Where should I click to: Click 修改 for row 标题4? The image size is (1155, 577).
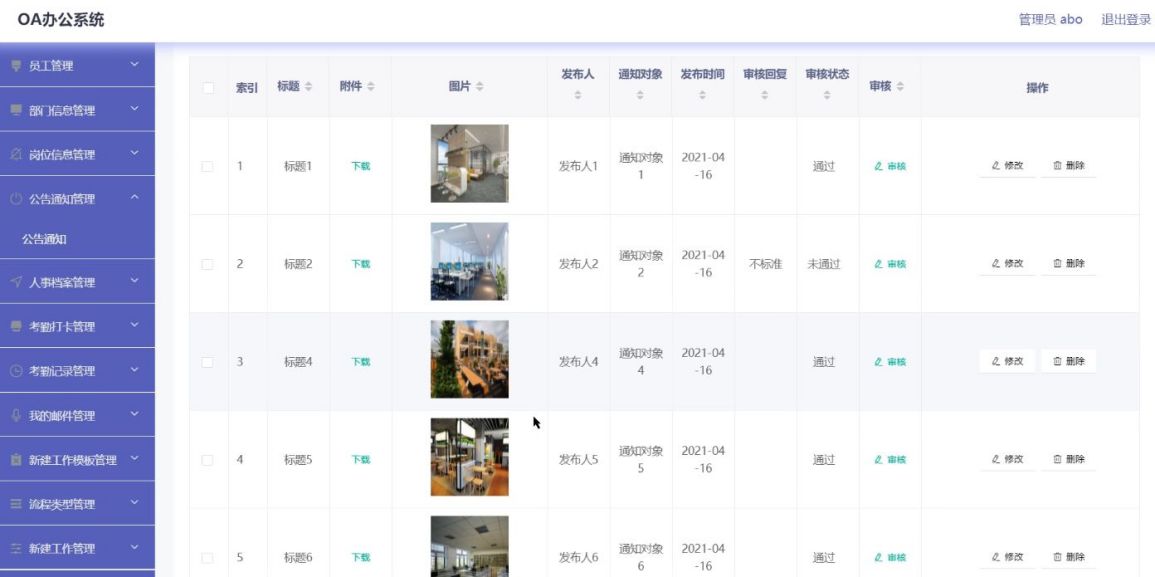pyautogui.click(x=1007, y=361)
